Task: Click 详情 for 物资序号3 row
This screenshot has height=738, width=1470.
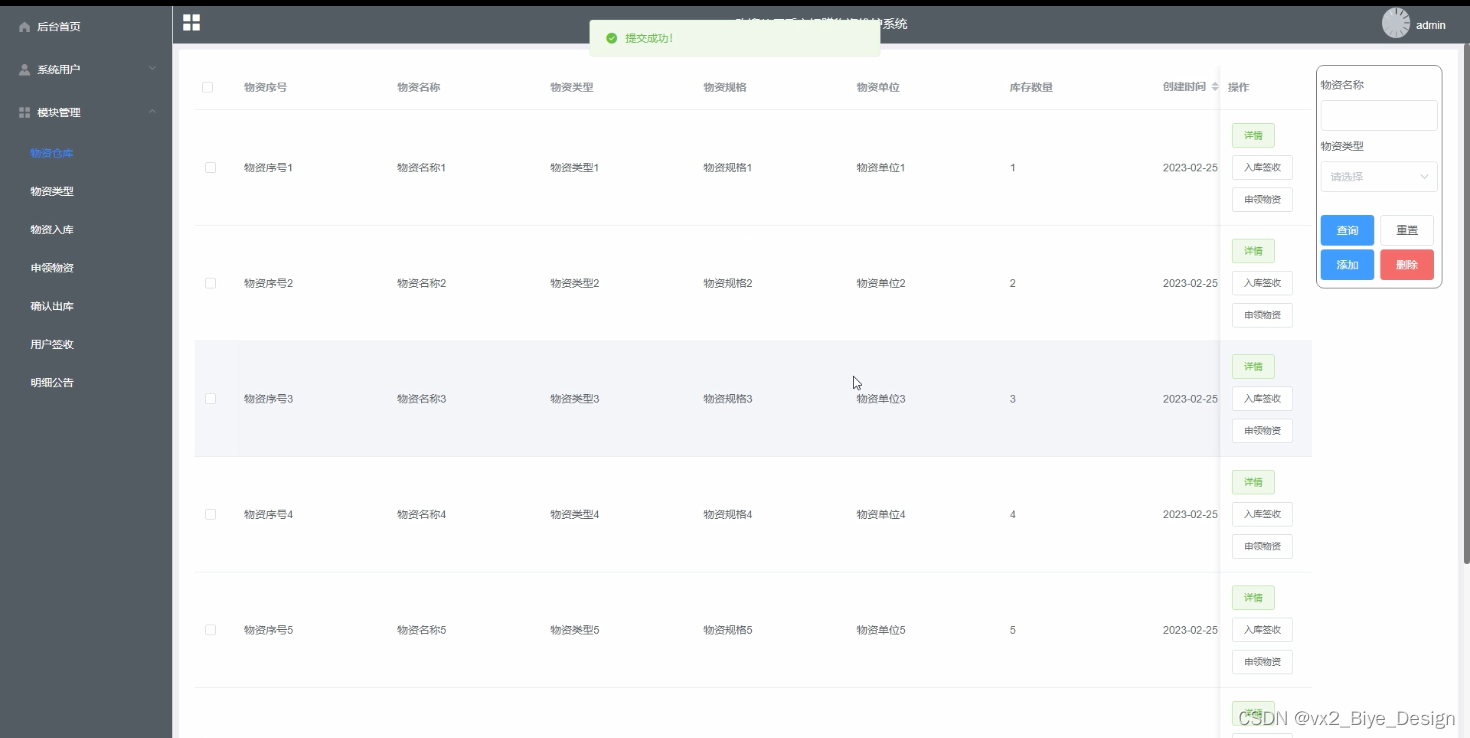Action: tap(1253, 367)
